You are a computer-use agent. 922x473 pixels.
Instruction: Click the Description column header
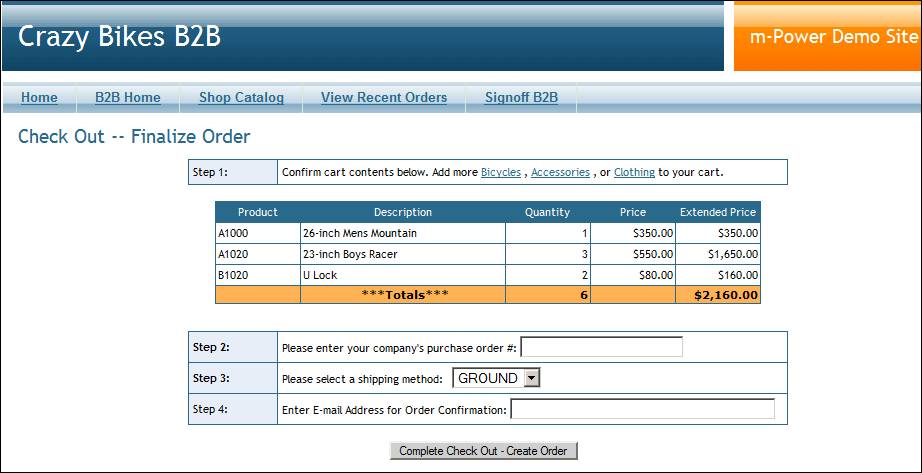tap(403, 212)
